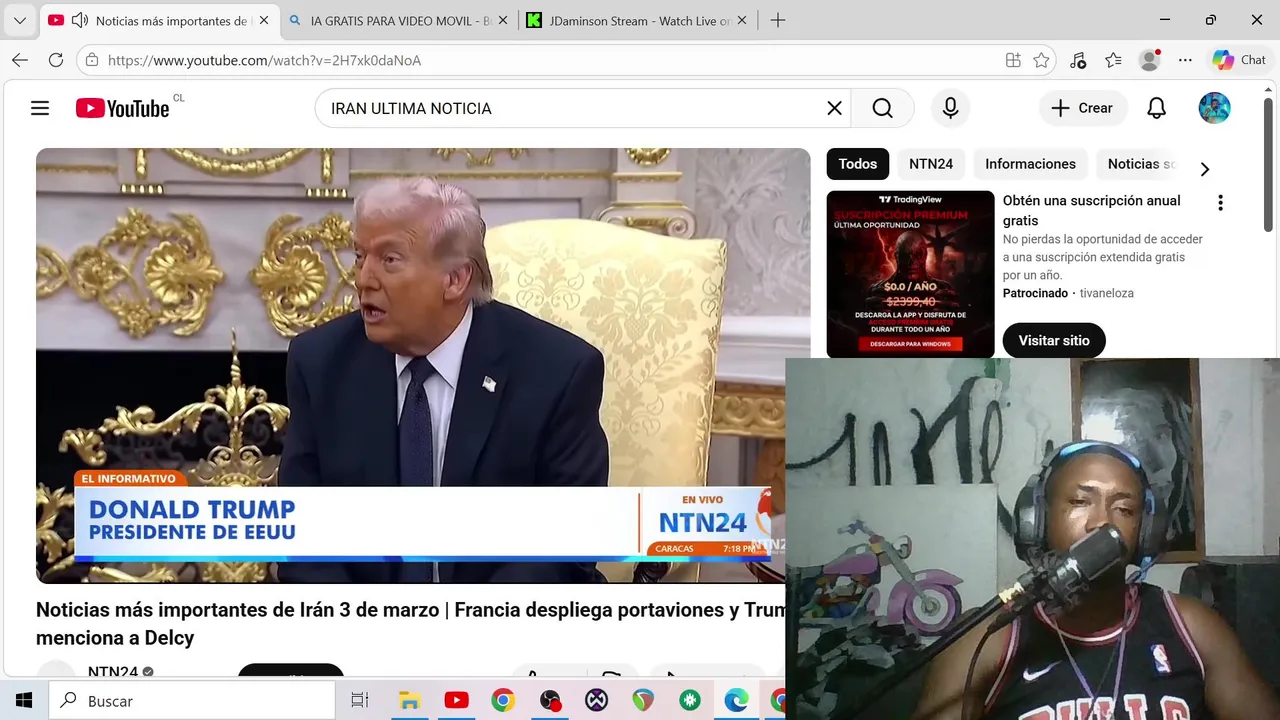Select the NTN24 filter chip

[x=931, y=164]
